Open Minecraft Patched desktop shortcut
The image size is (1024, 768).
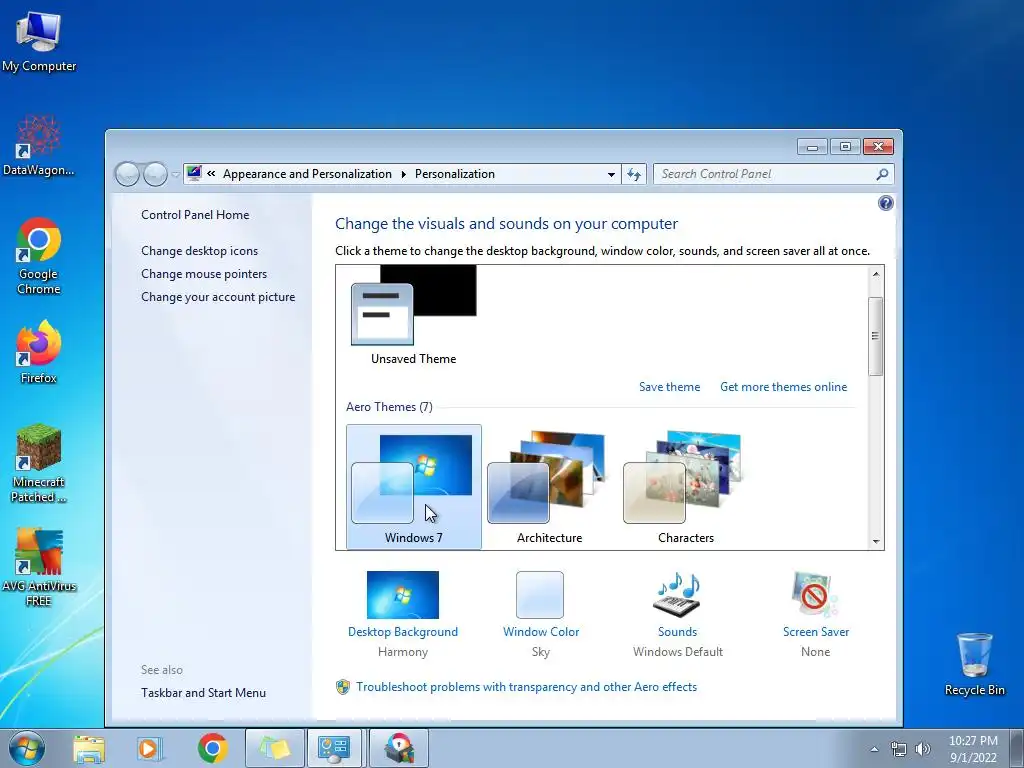pos(39,463)
